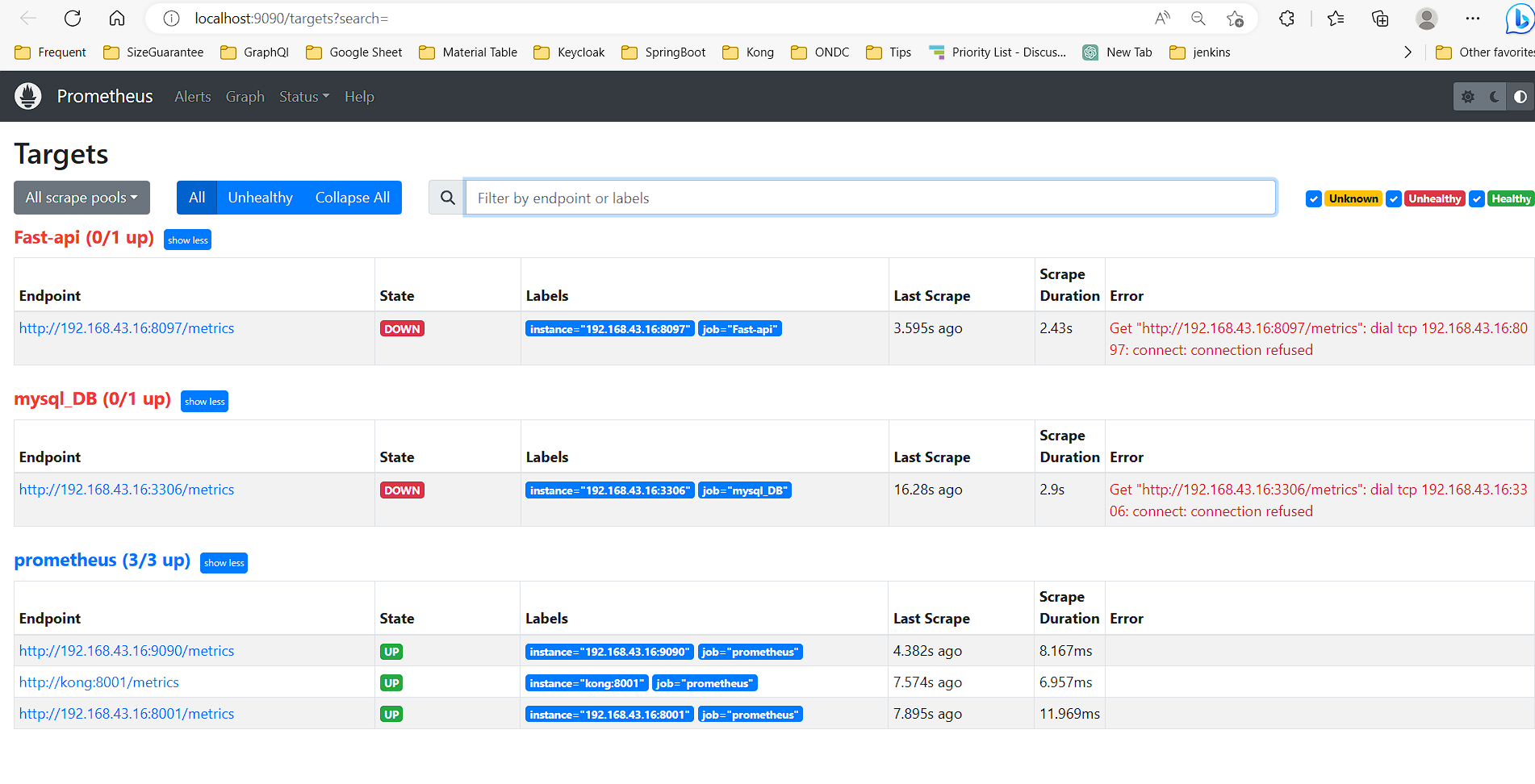This screenshot has height=784, width=1535.
Task: View site information icon in address bar
Action: pos(171,19)
